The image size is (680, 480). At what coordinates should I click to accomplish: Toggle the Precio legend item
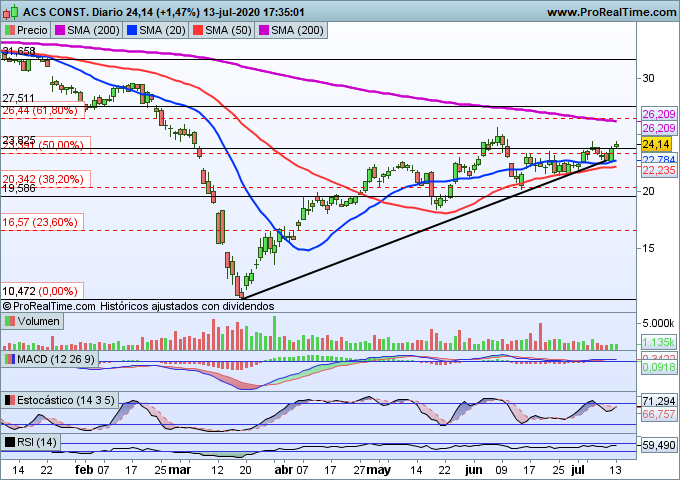click(29, 31)
